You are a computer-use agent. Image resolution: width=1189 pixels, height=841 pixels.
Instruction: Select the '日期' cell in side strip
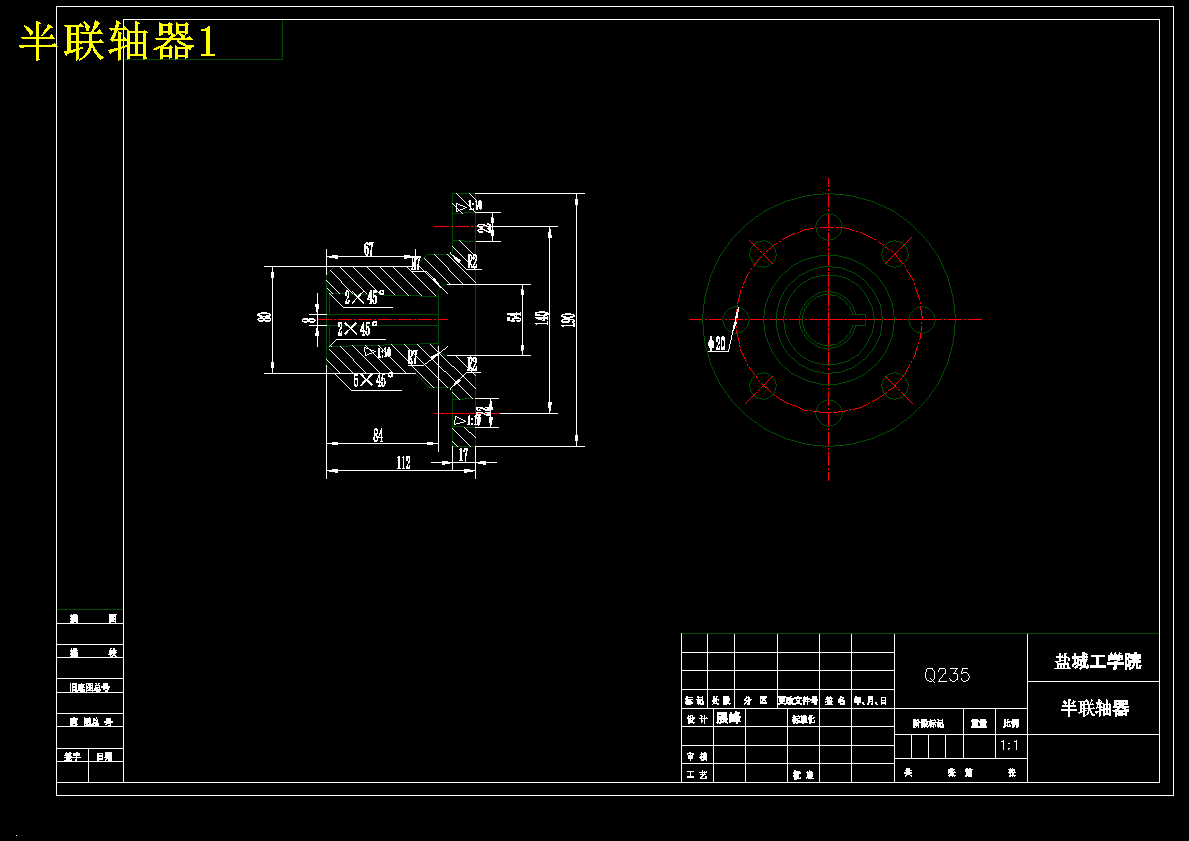click(105, 756)
